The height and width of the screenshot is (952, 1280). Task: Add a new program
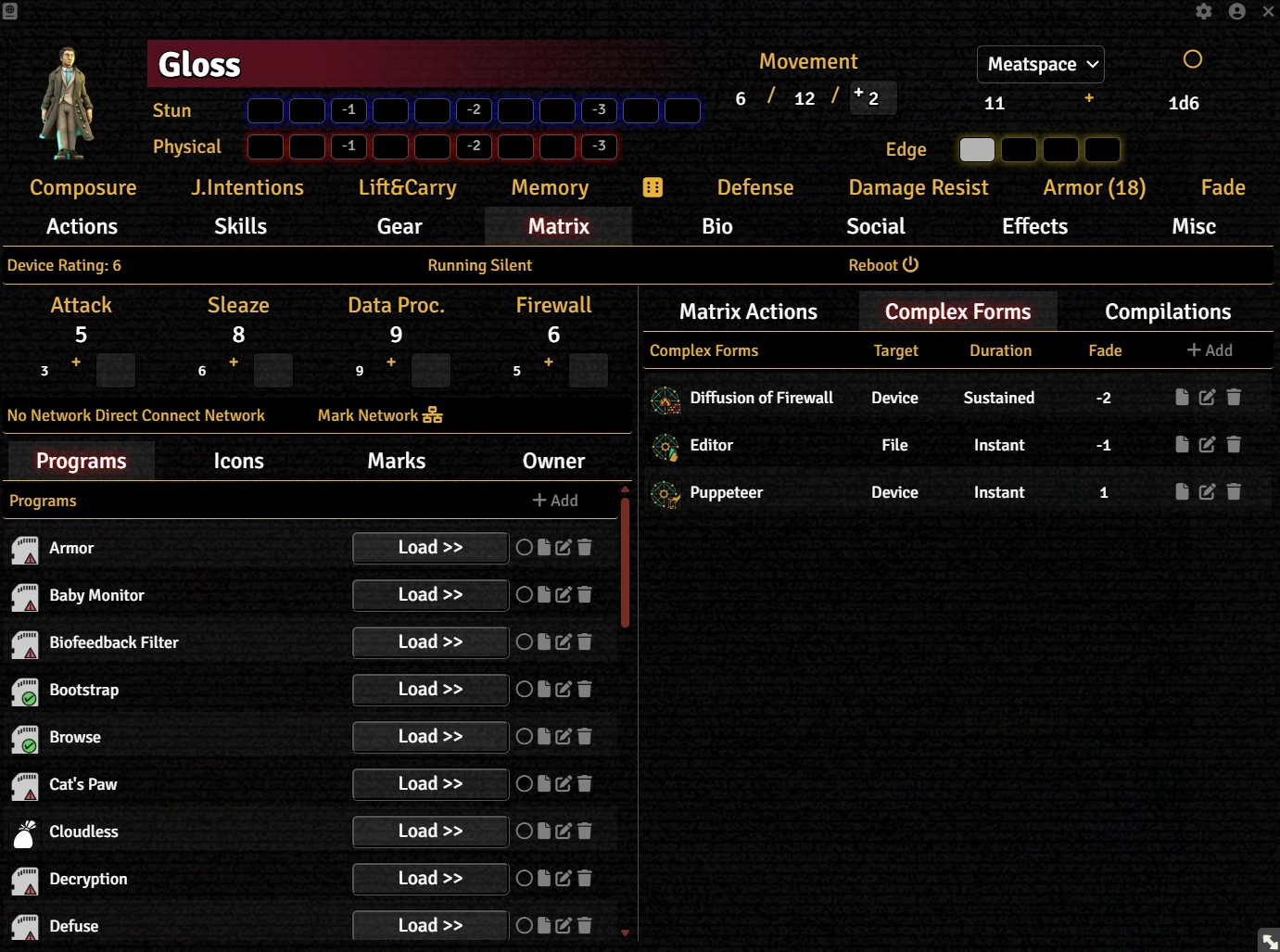[x=555, y=501]
